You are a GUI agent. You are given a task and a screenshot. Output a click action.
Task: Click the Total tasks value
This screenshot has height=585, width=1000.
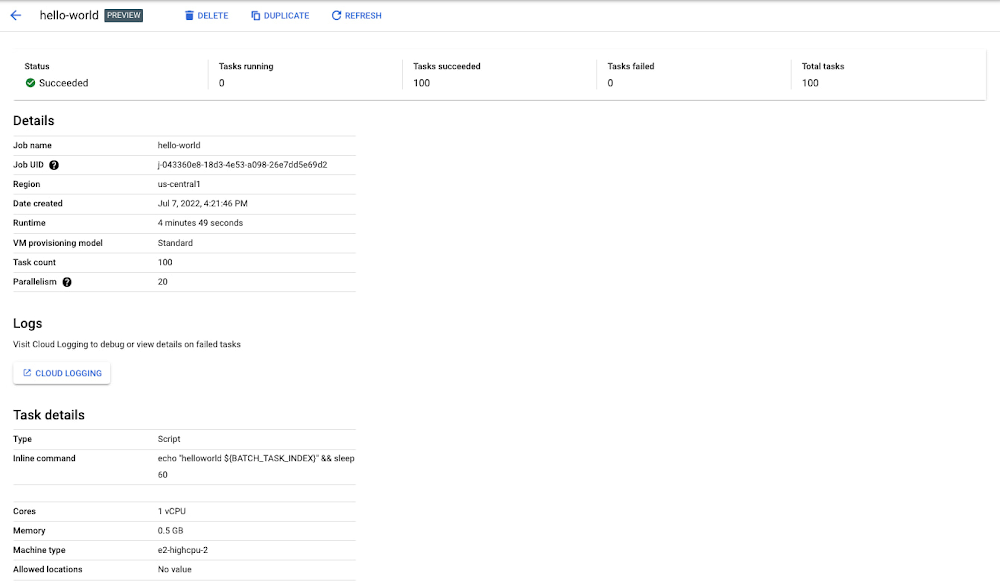810,83
